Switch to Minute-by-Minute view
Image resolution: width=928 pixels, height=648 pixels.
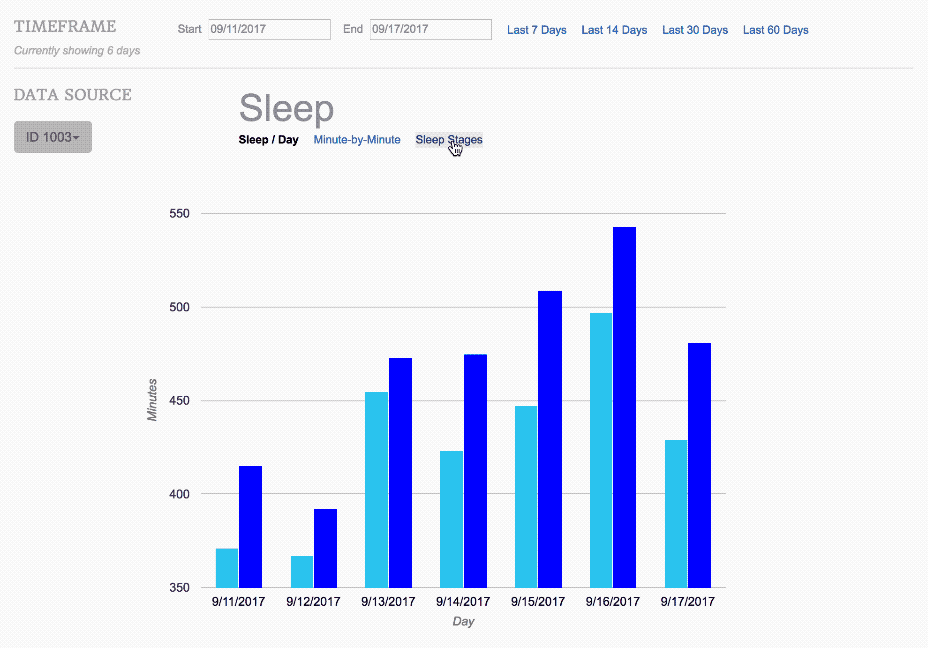357,140
